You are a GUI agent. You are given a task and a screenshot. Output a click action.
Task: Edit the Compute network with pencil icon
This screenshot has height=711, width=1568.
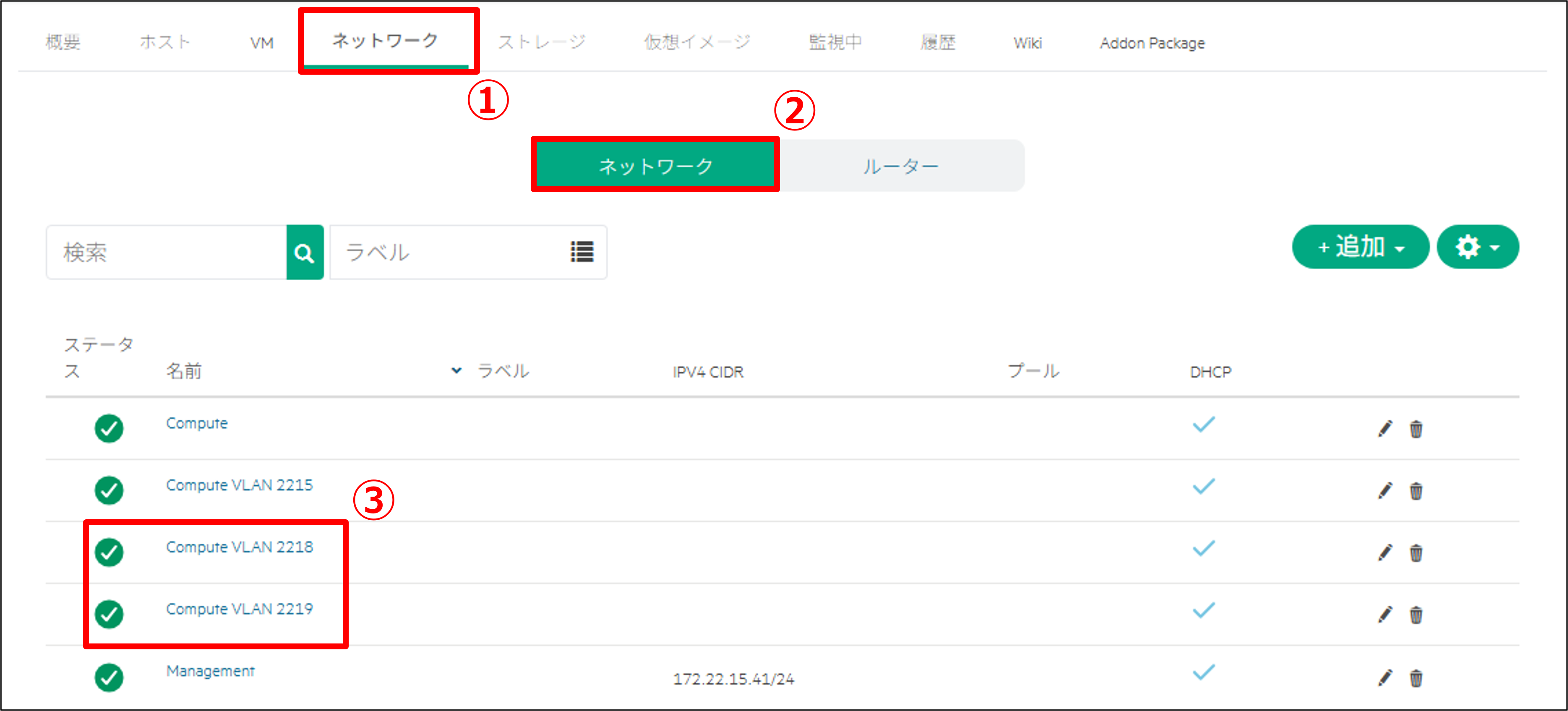click(x=1385, y=429)
